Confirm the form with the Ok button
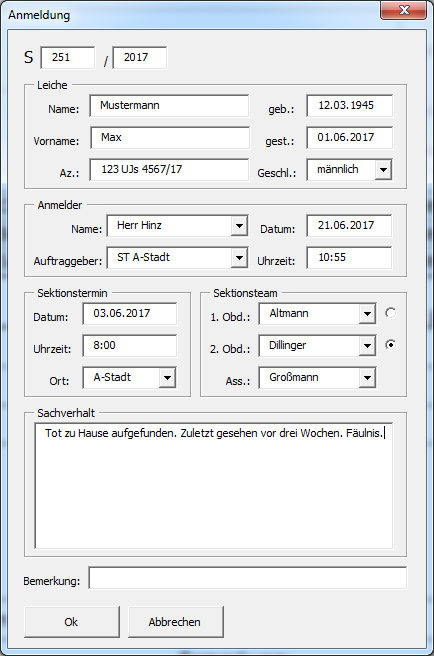434x656 pixels. 72,622
